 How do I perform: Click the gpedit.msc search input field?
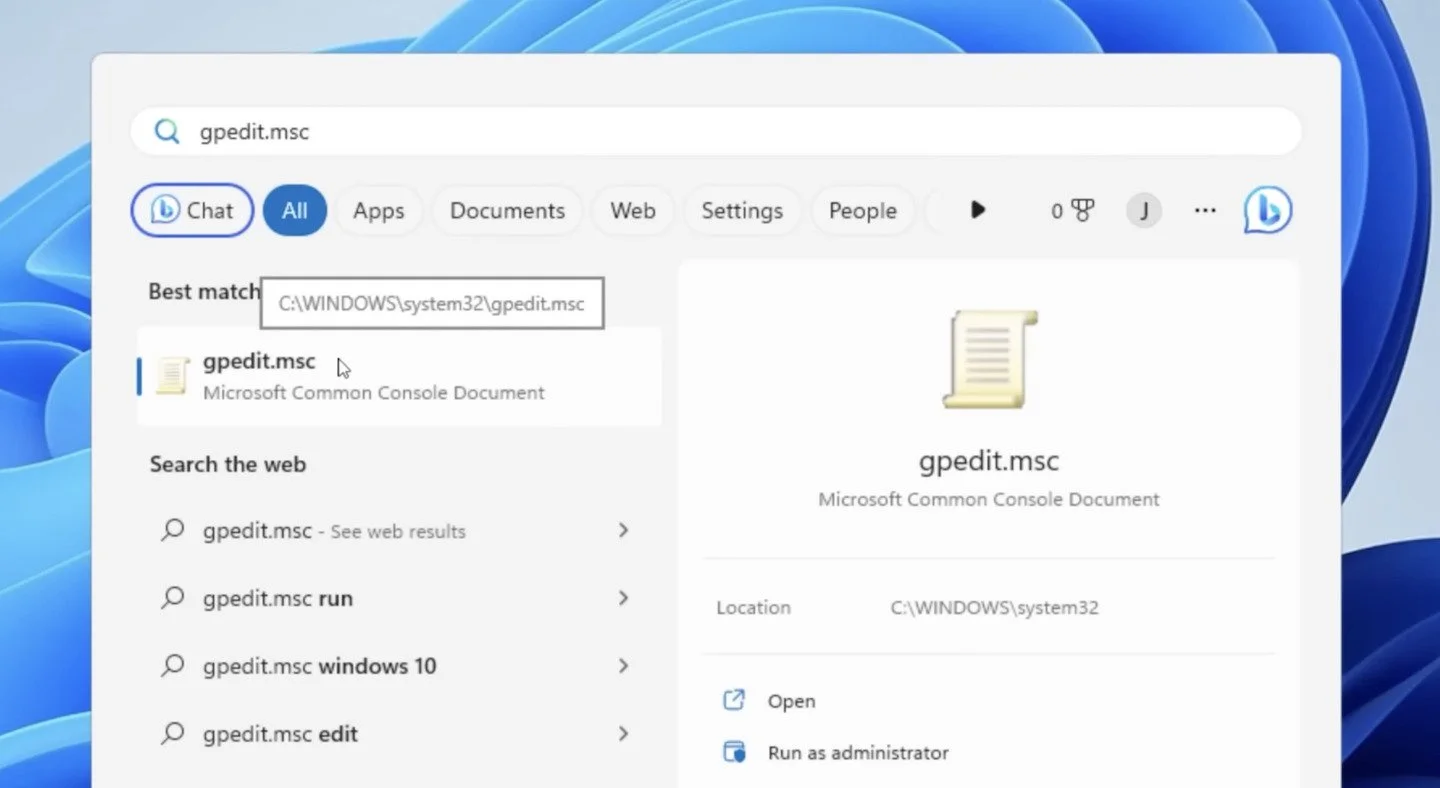716,131
